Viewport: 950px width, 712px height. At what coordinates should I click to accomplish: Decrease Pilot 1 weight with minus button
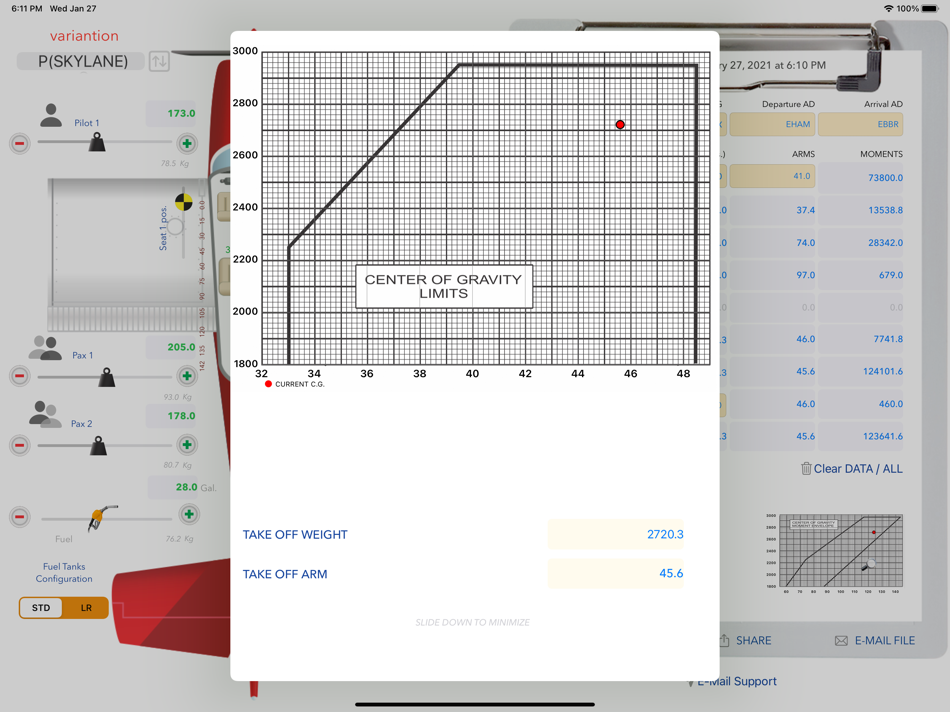point(19,144)
